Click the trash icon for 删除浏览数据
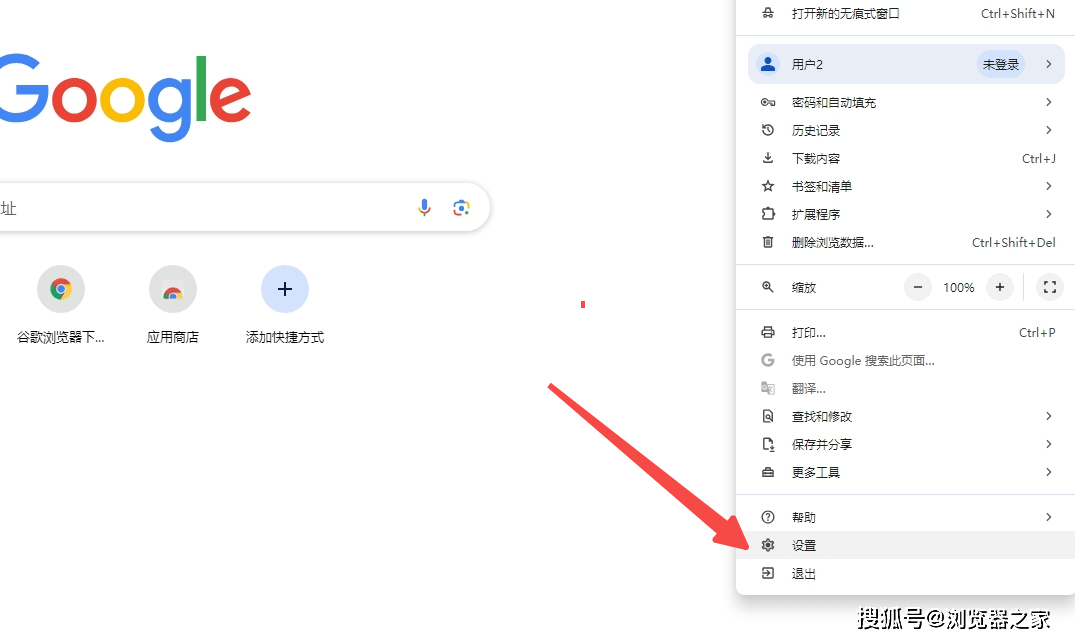 (768, 242)
